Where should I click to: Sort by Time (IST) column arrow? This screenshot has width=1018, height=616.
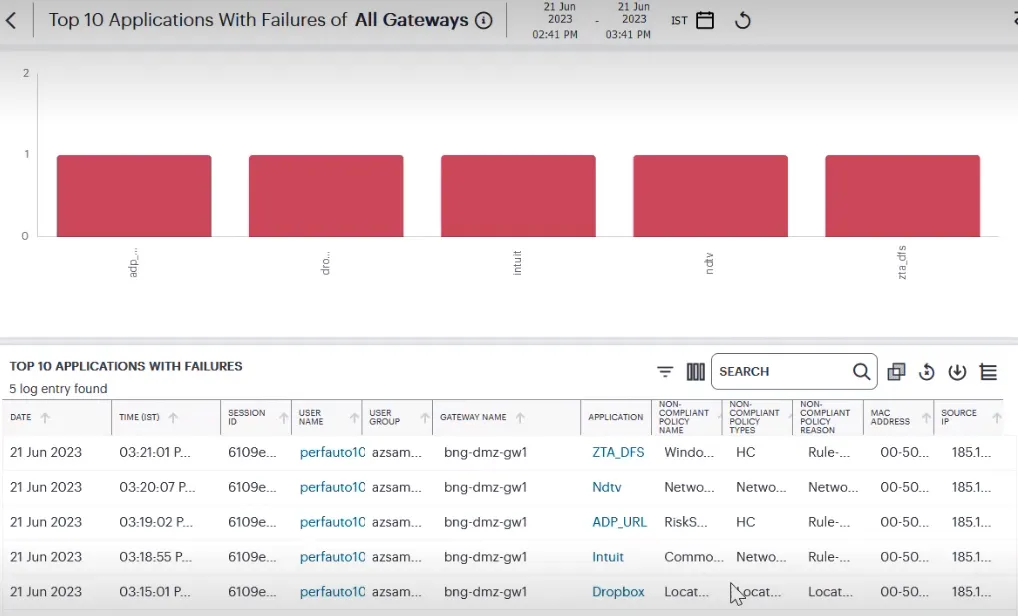tap(173, 417)
